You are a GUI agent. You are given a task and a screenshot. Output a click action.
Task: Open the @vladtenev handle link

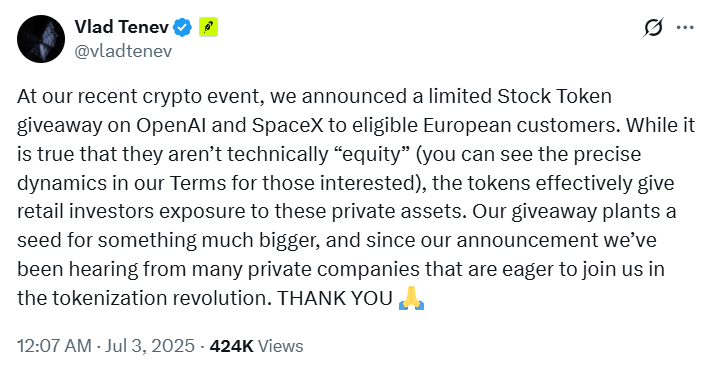coord(123,51)
